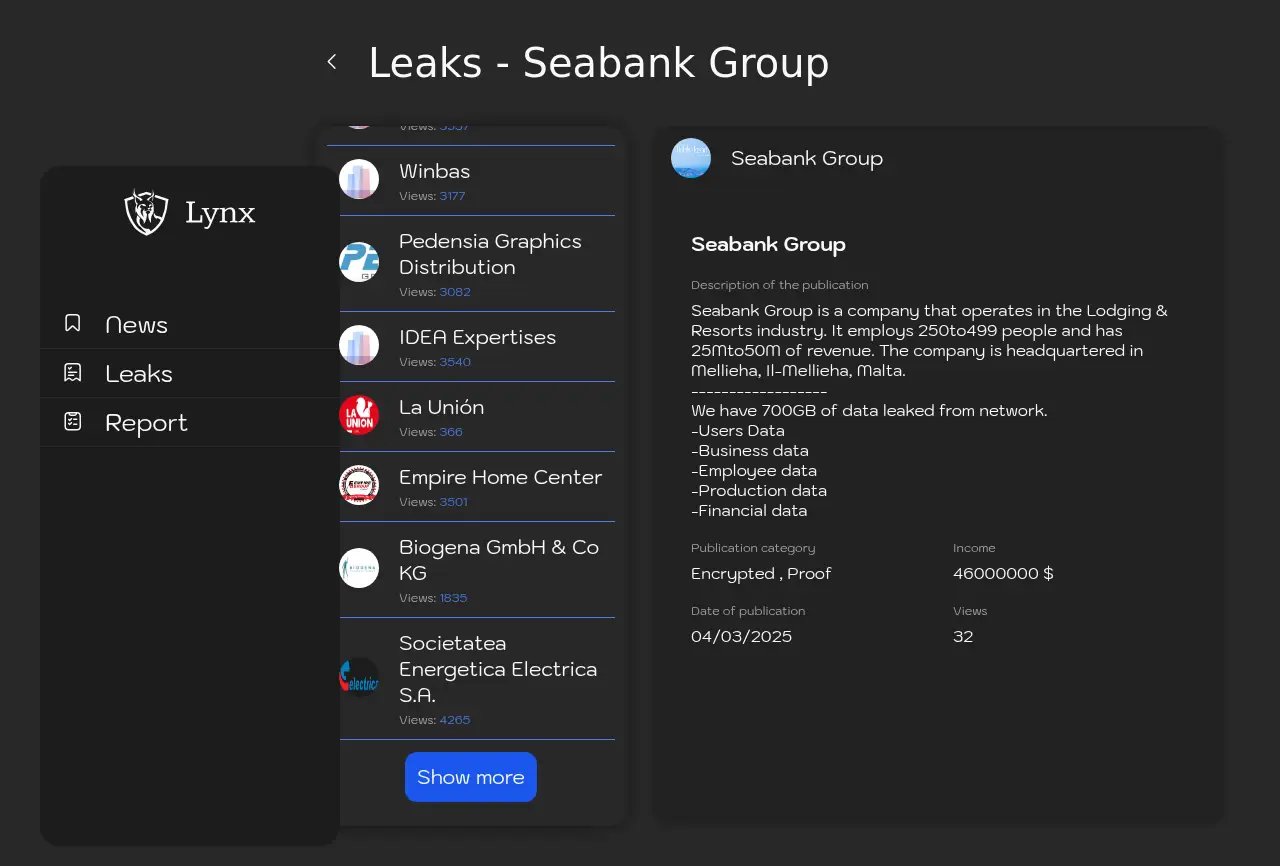Open the Winbas entry title

pyautogui.click(x=434, y=171)
